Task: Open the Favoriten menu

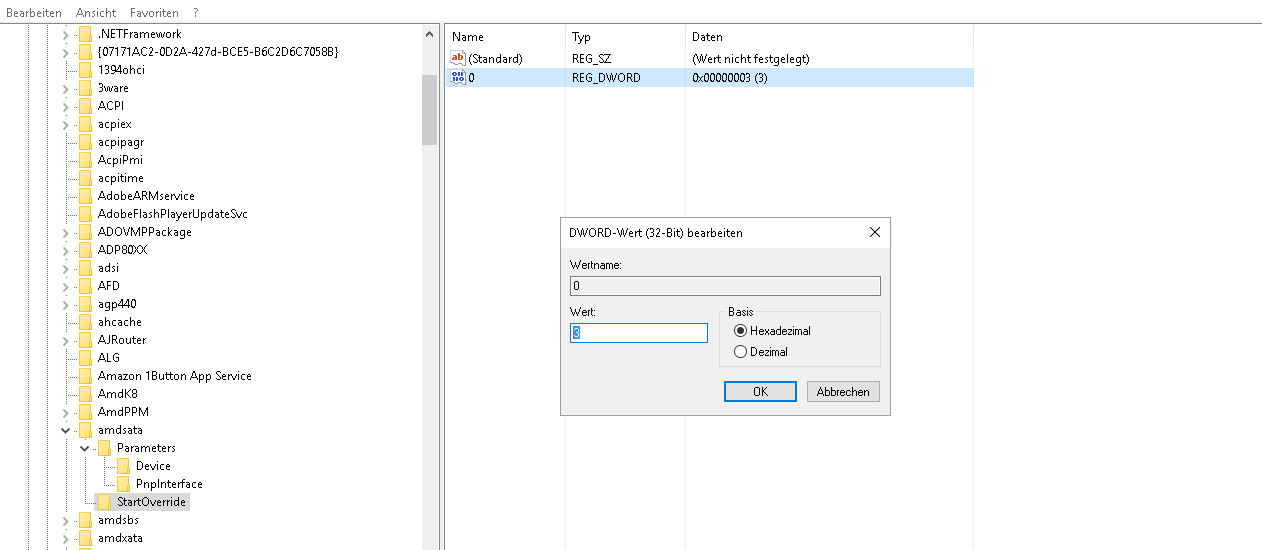Action: (154, 13)
